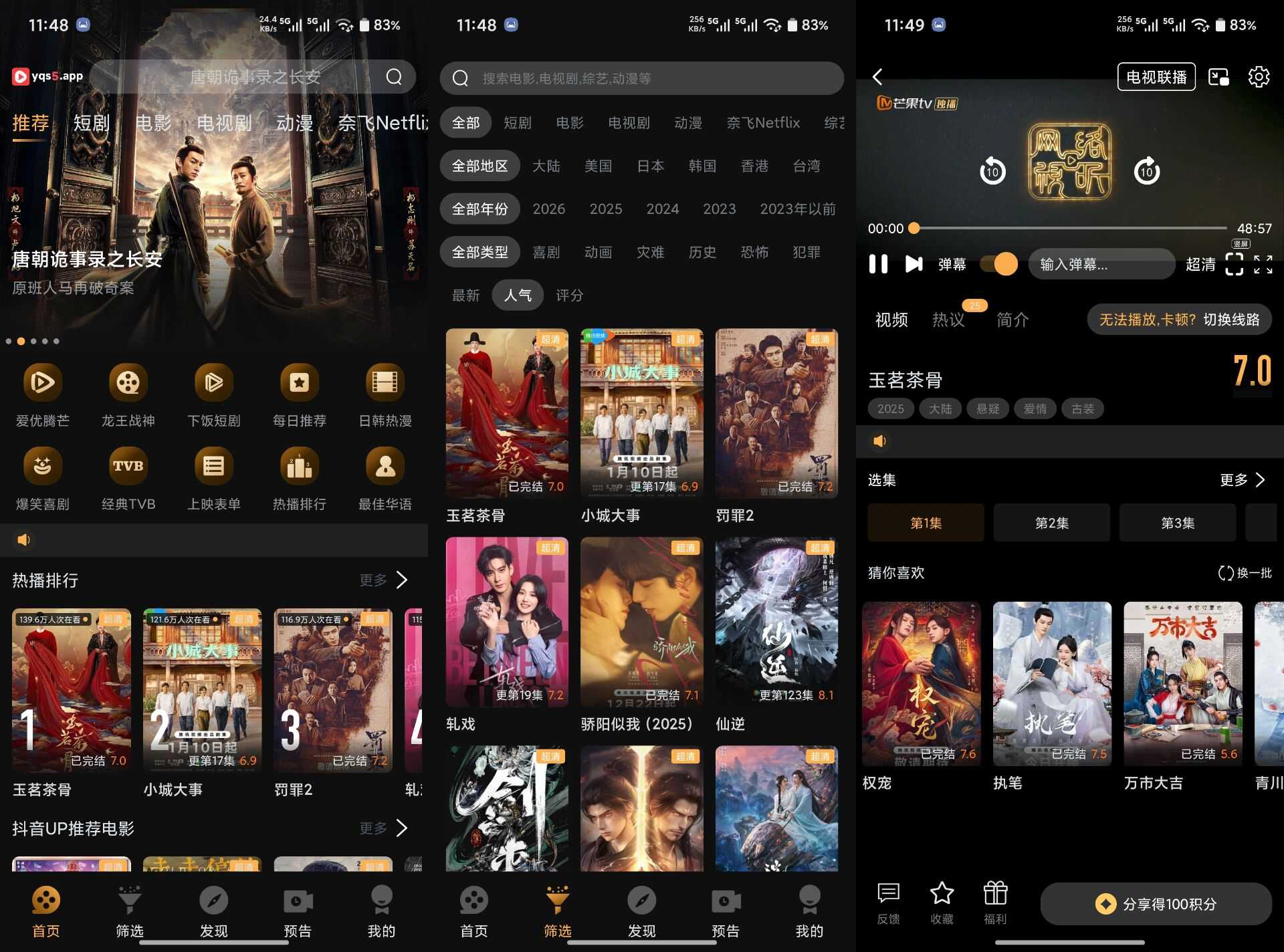1284x952 pixels.
Task: Select the 评分 sort option
Action: click(x=569, y=295)
